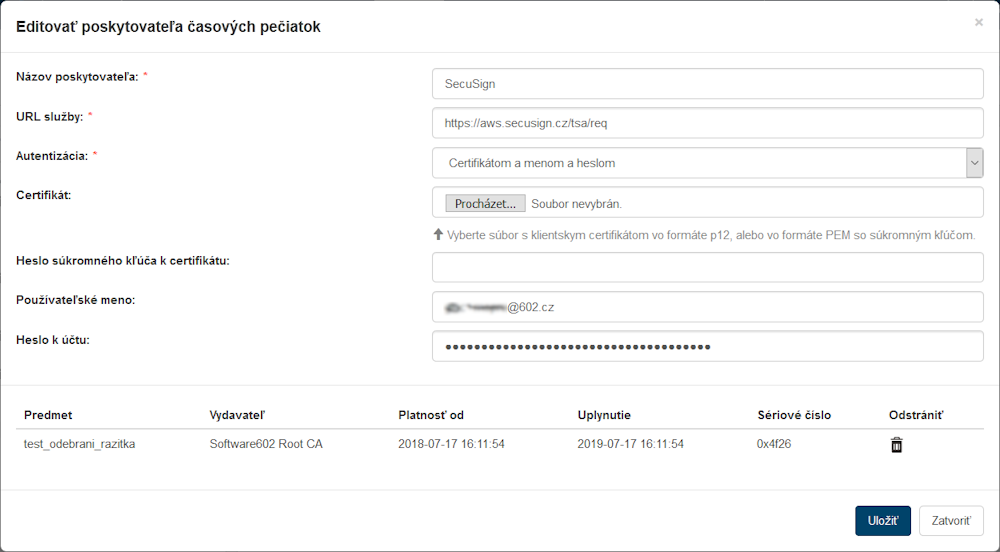Select the private key password input field
The image size is (1000, 552).
708,268
